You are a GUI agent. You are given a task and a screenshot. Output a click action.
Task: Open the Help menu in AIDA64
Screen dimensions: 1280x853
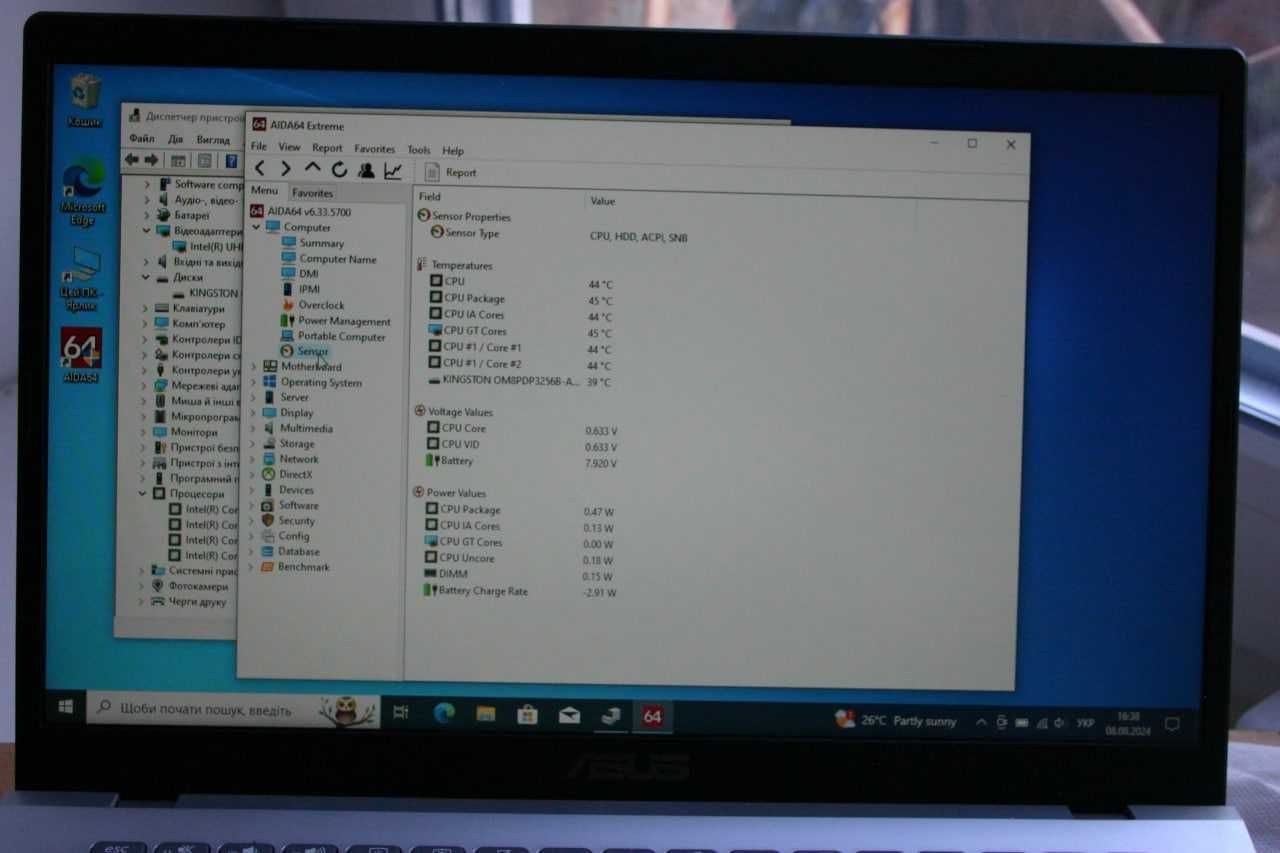point(453,151)
